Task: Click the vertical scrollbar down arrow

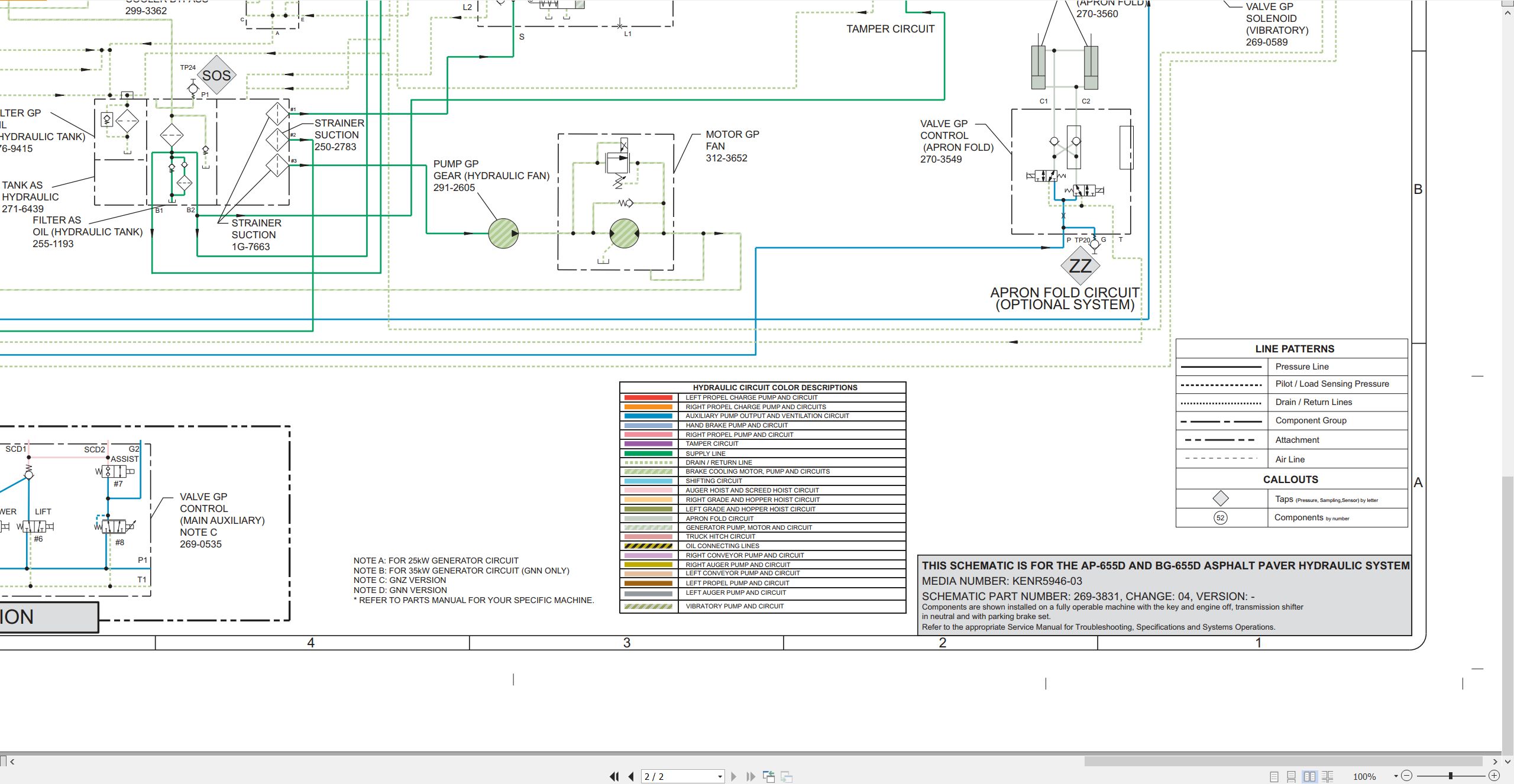Action: pos(1507,762)
